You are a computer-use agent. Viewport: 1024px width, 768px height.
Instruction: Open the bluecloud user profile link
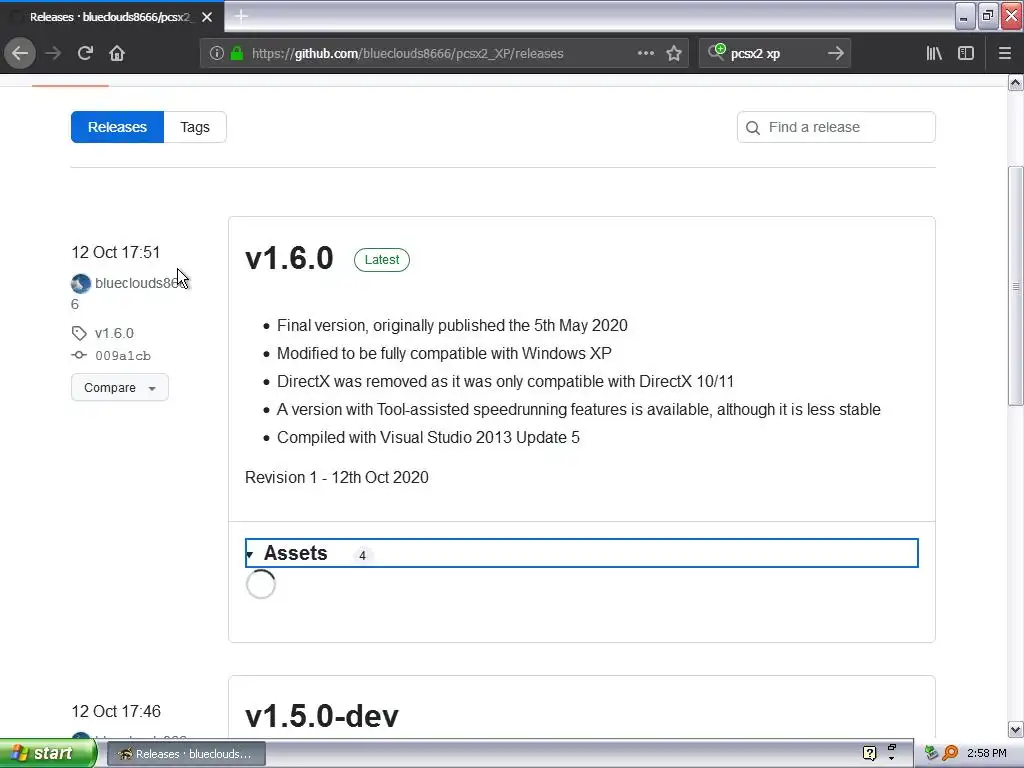(x=141, y=283)
